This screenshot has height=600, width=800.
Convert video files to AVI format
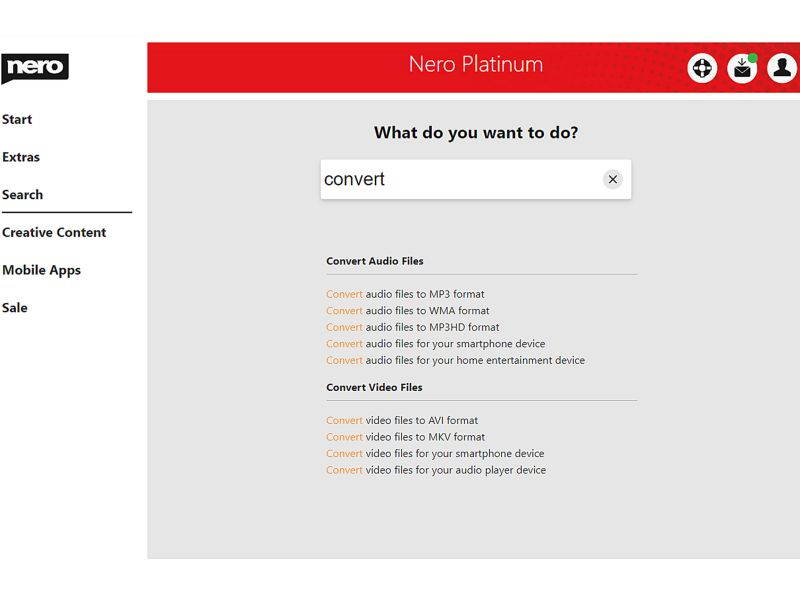tap(403, 420)
